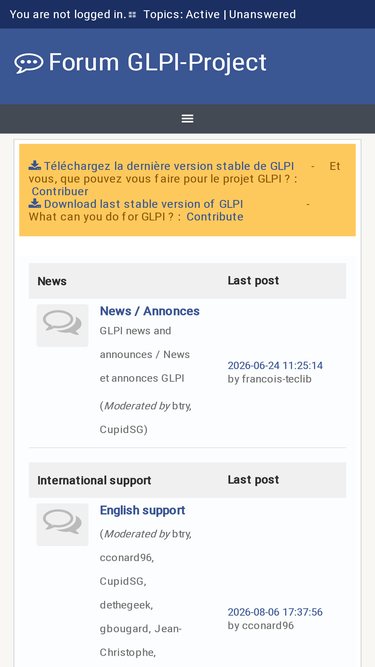The width and height of the screenshot is (375, 667).
Task: Click the 'gbougard, Jean-' moderator text
Action: pos(141,629)
